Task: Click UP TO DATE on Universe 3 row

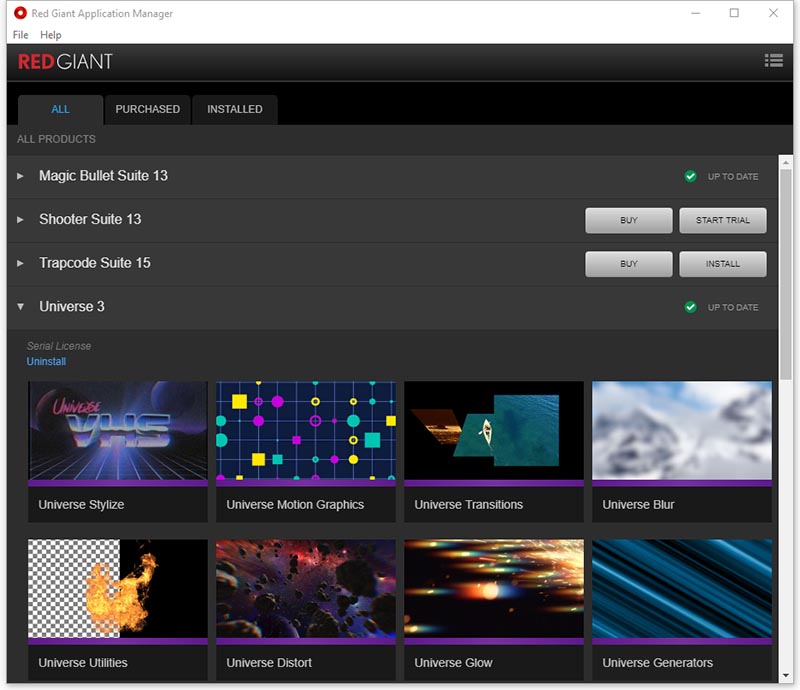Action: pyautogui.click(x=733, y=307)
